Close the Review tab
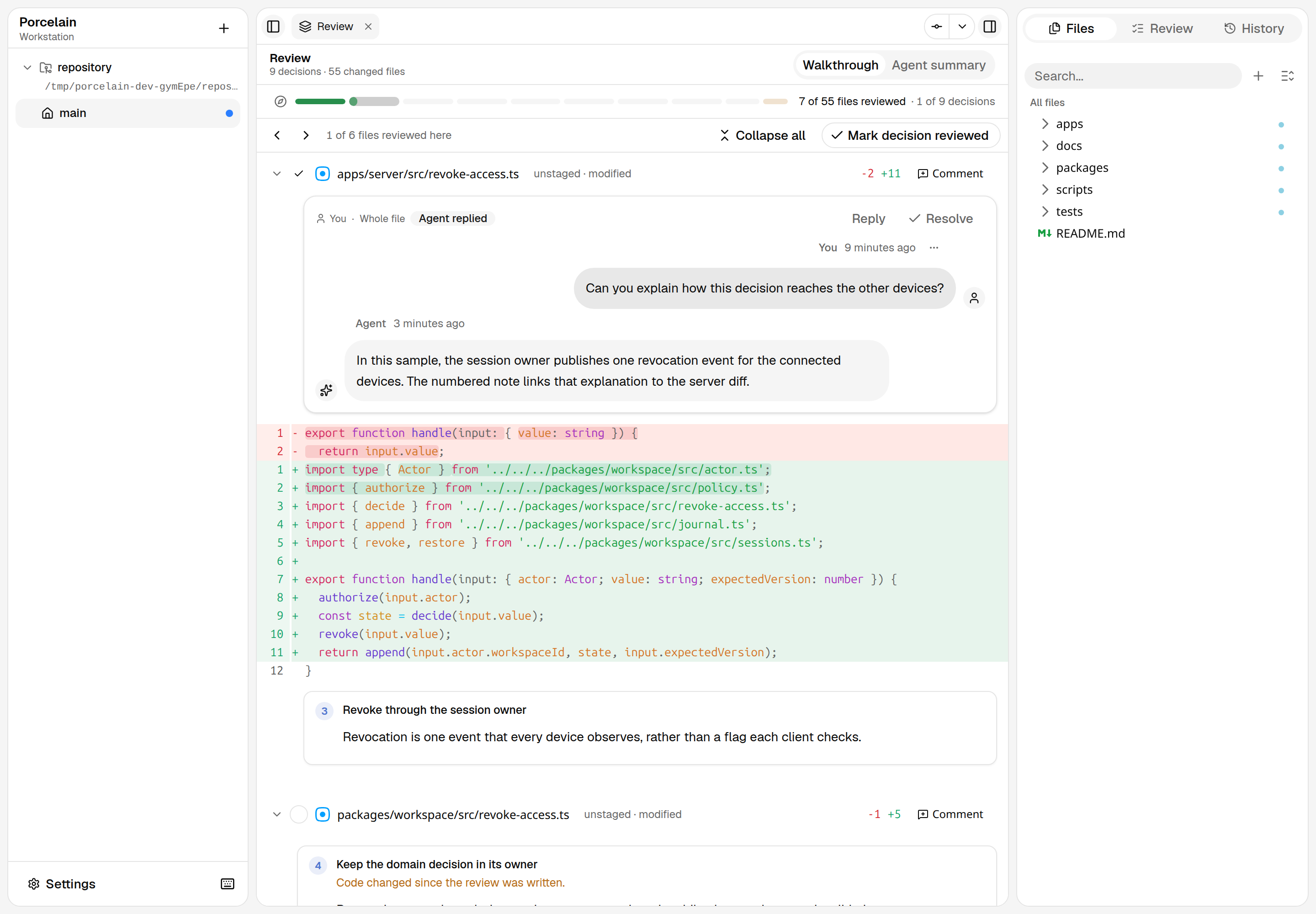The height and width of the screenshot is (914, 1316). pos(368,27)
